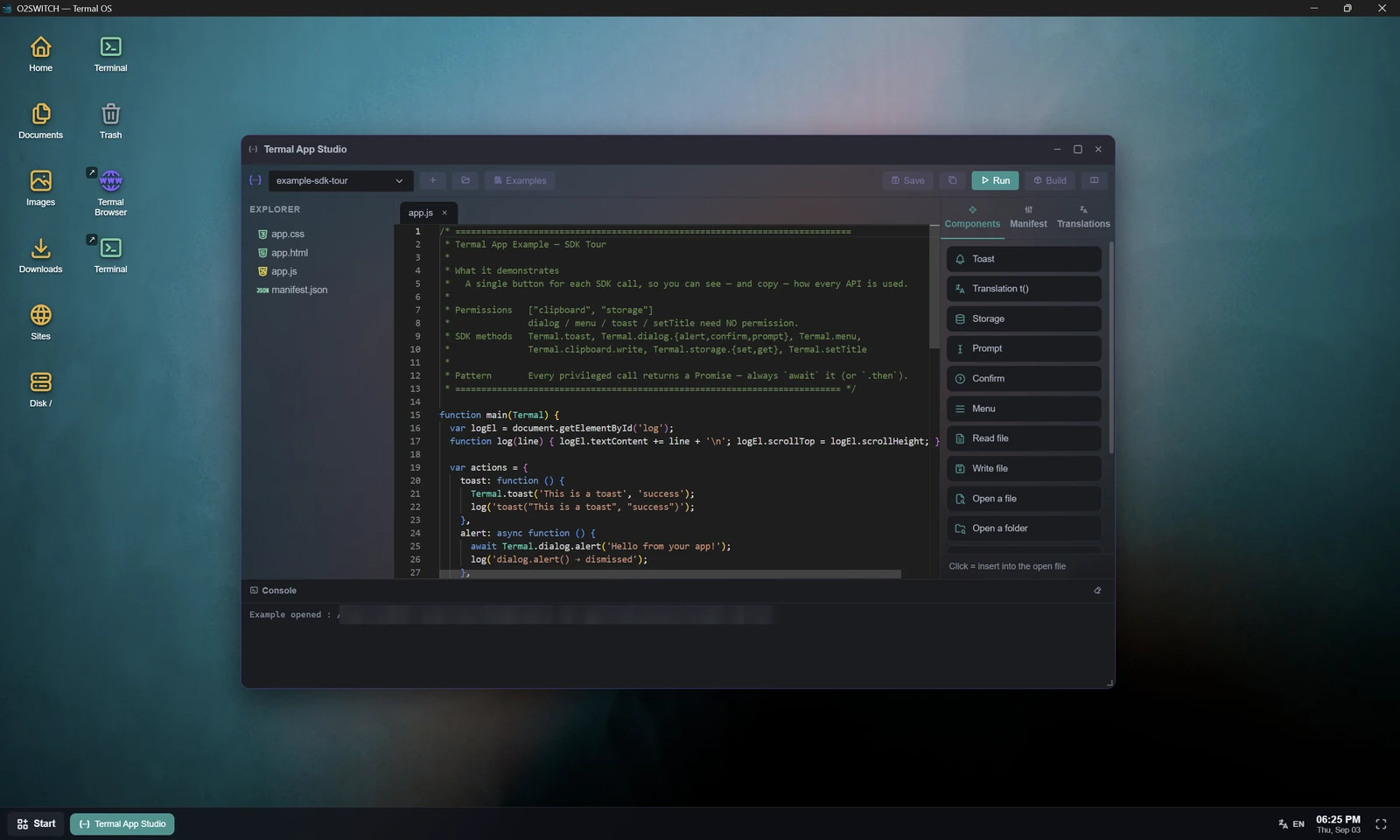Click the book documentation icon beside Build

1094,180
